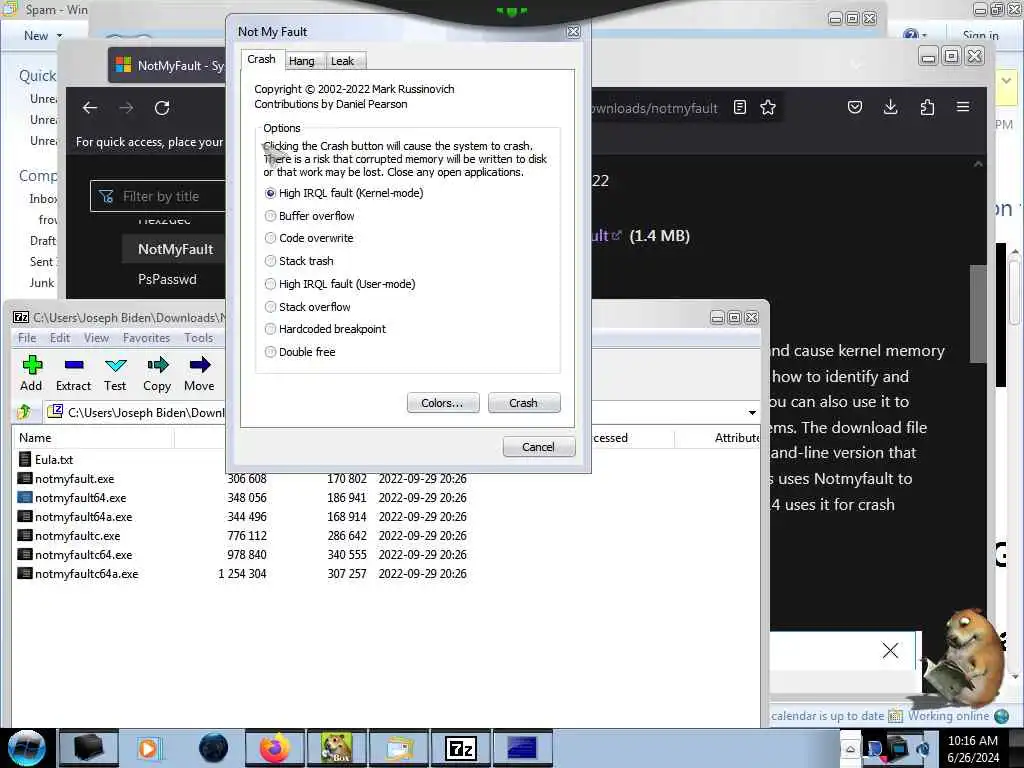
Task: Open the Favorites menu in 7-Zip
Action: pyautogui.click(x=146, y=338)
